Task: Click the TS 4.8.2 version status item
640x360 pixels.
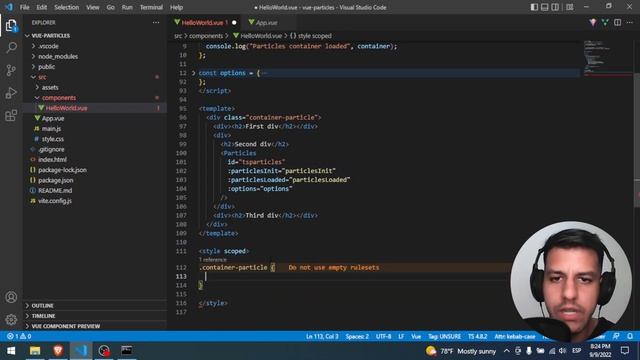Action: [478, 336]
